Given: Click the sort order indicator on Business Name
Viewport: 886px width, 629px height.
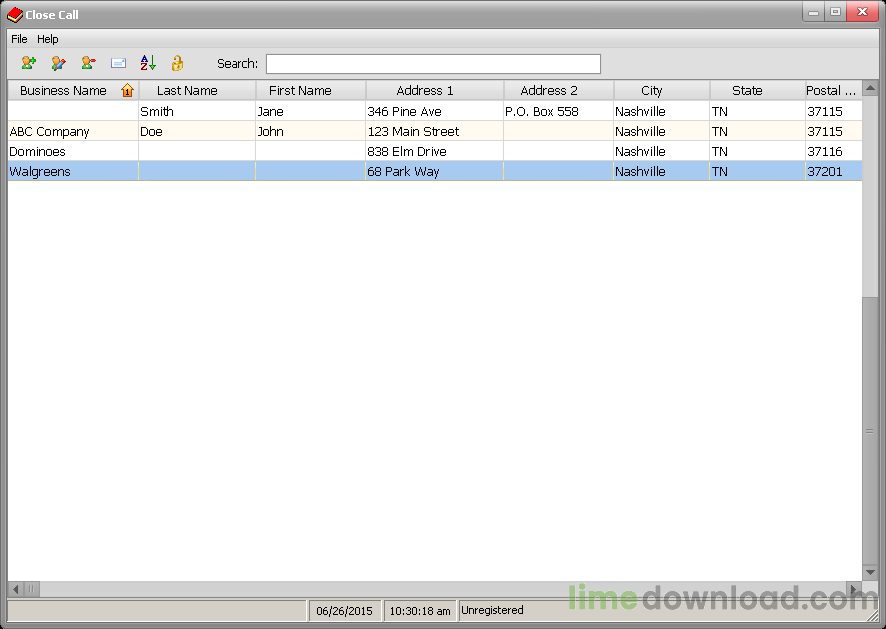Looking at the screenshot, I should [x=127, y=90].
